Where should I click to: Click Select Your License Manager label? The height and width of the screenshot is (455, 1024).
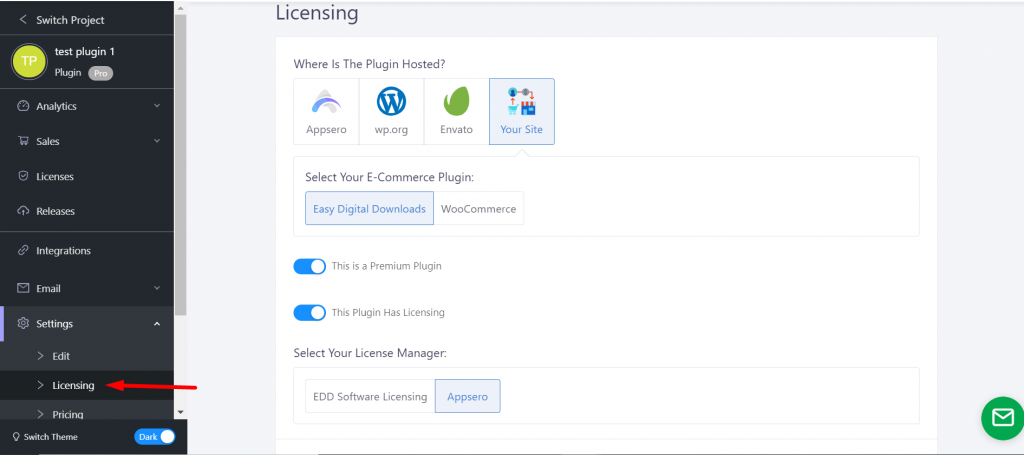371,353
